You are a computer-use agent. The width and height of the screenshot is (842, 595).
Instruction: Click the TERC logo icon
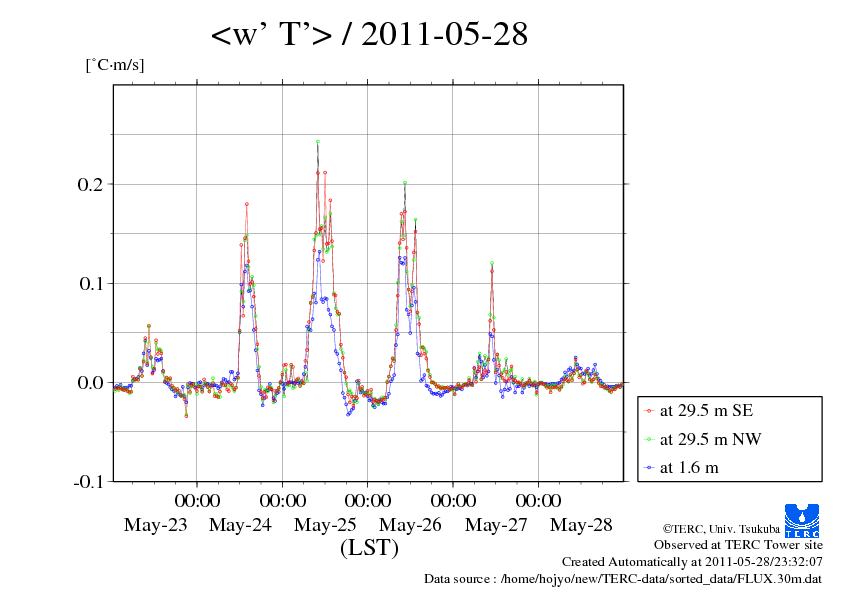pyautogui.click(x=802, y=520)
